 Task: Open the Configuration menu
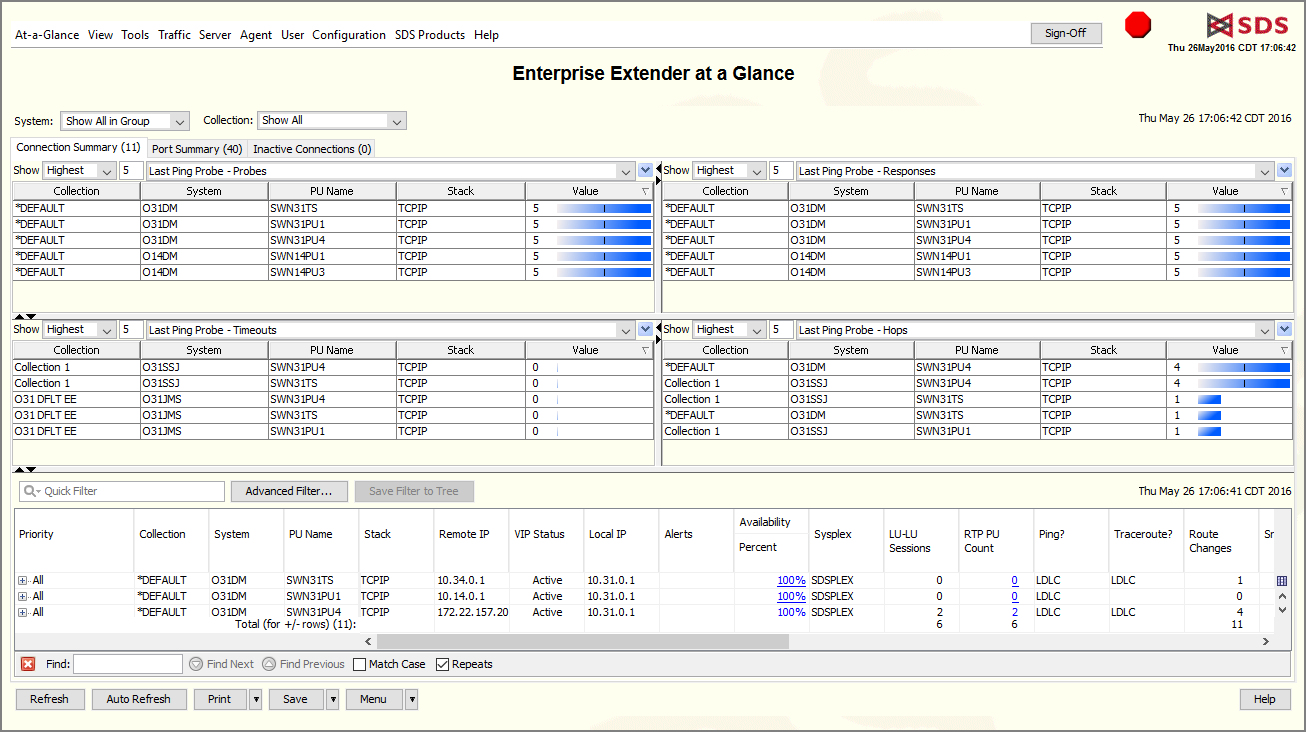point(349,35)
